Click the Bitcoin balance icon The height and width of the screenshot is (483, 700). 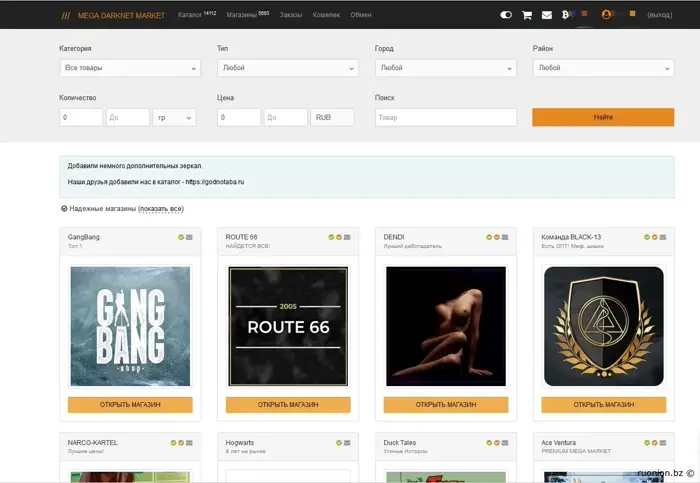click(565, 15)
